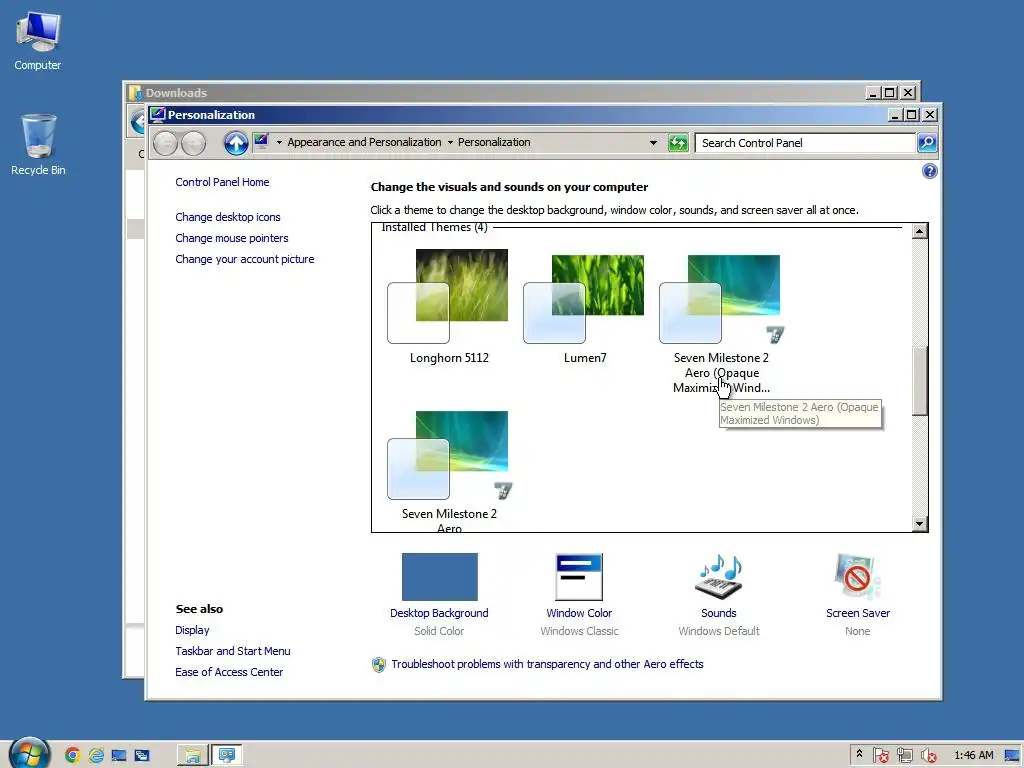
Task: Expand the arrow before Appearance and Personalization
Action: 279,142
